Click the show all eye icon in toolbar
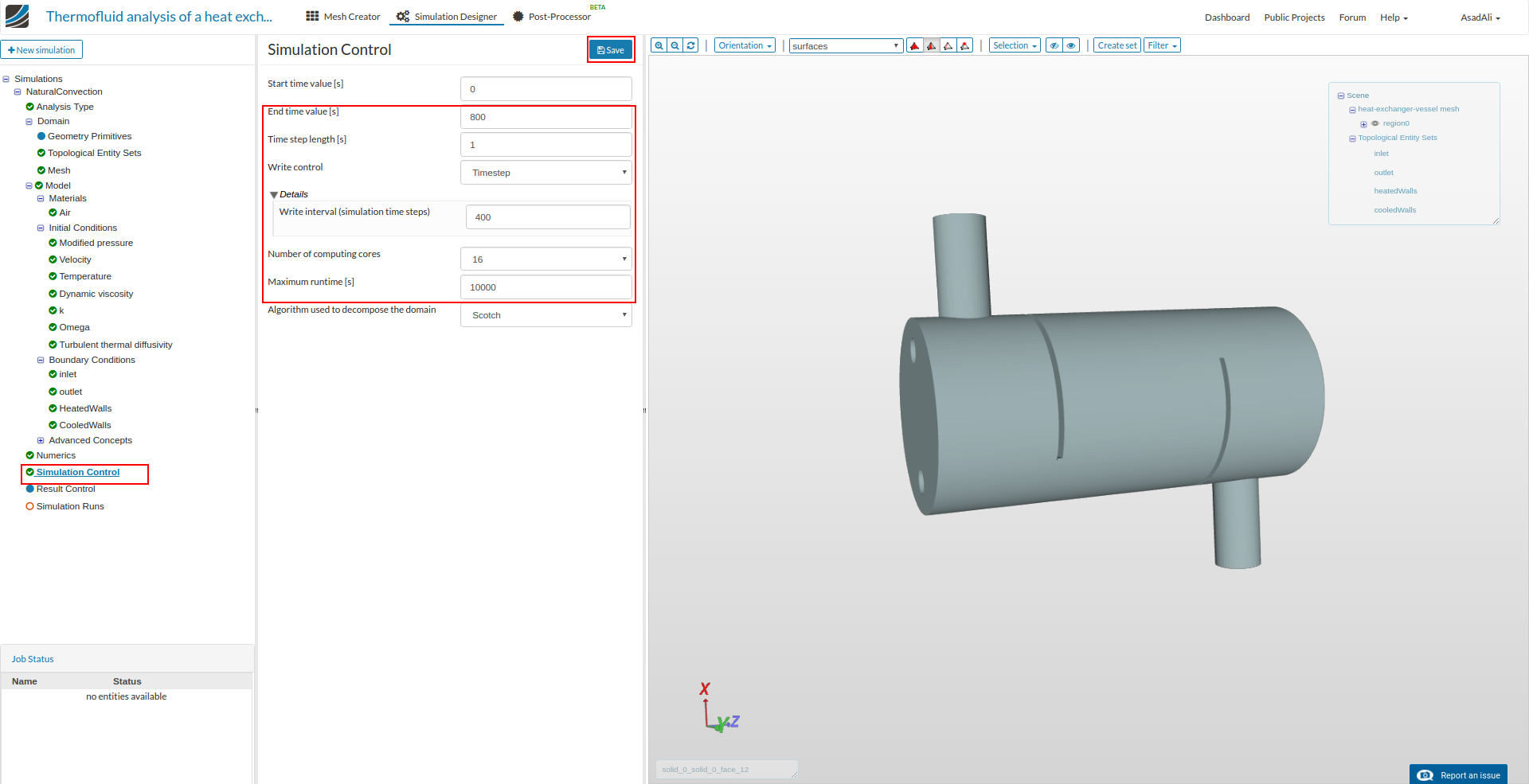This screenshot has height=784, width=1529. coord(1072,46)
